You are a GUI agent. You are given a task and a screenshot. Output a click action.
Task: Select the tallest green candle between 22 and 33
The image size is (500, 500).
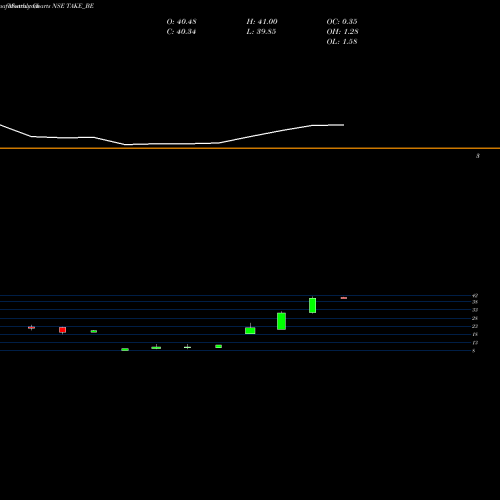281,321
